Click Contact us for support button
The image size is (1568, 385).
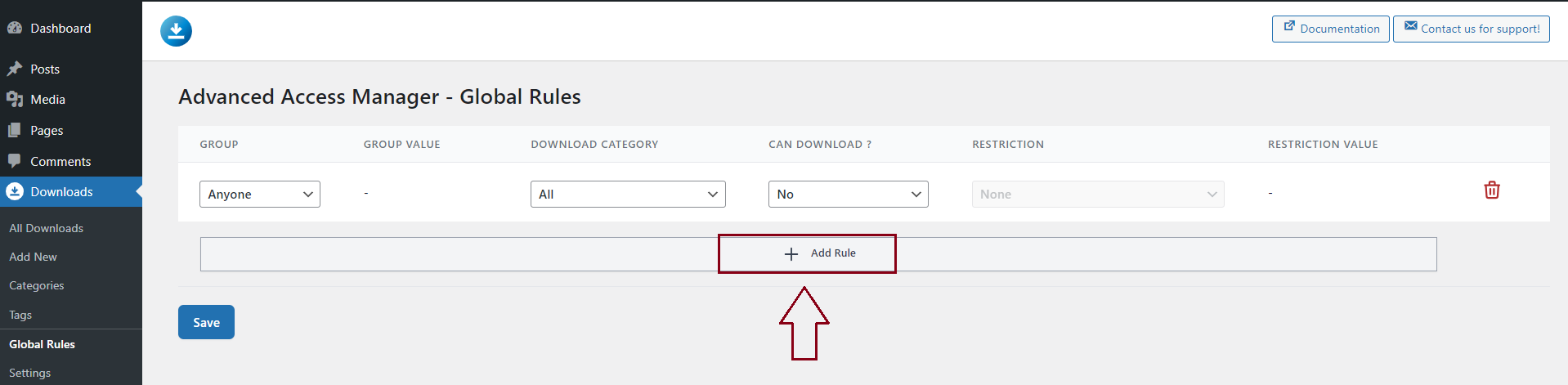[x=1472, y=29]
